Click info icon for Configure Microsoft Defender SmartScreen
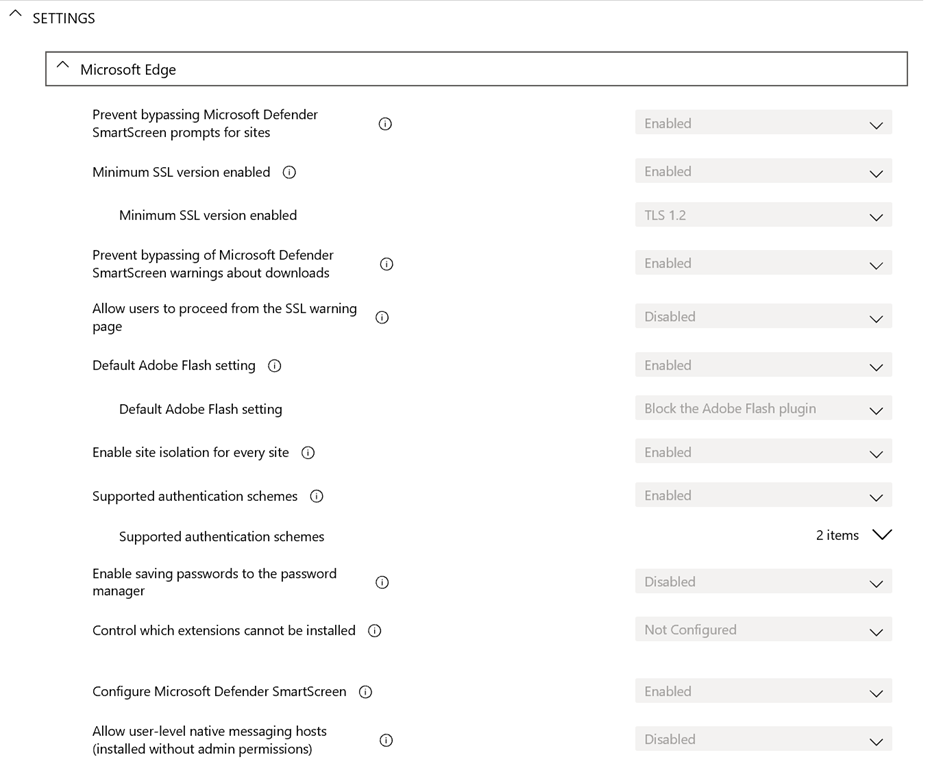930x768 pixels. [x=365, y=692]
